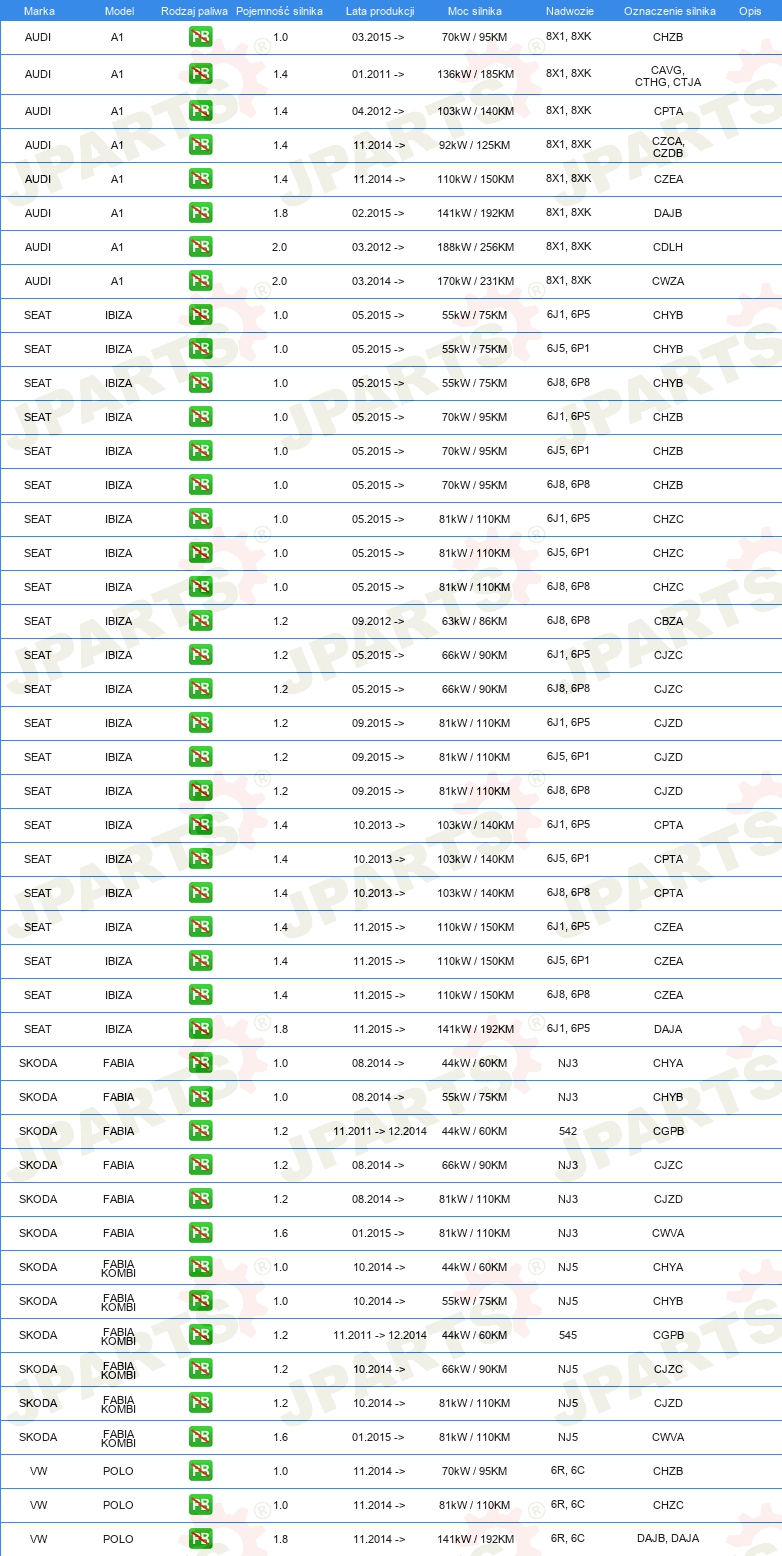Click fuel icon in Audi A1 136kW / 185KM row
Viewport: 782px width, 1556px height.
200,74
